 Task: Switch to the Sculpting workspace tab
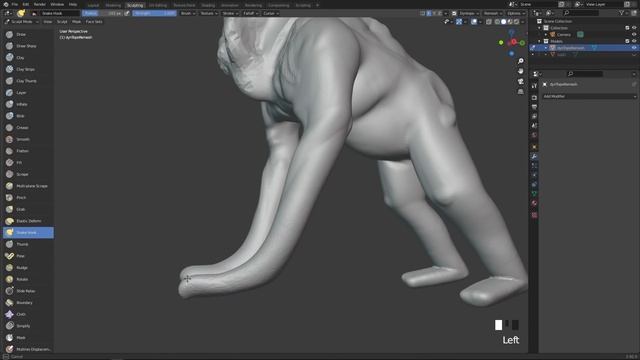click(135, 5)
